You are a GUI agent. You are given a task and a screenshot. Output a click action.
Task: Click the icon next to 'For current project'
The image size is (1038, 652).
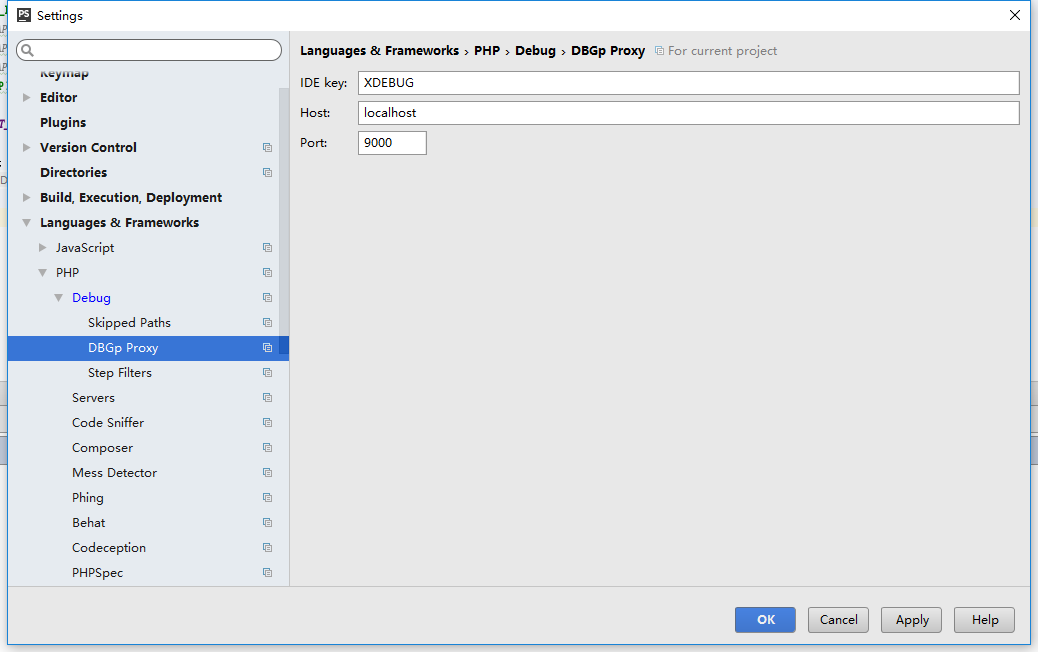(x=659, y=51)
